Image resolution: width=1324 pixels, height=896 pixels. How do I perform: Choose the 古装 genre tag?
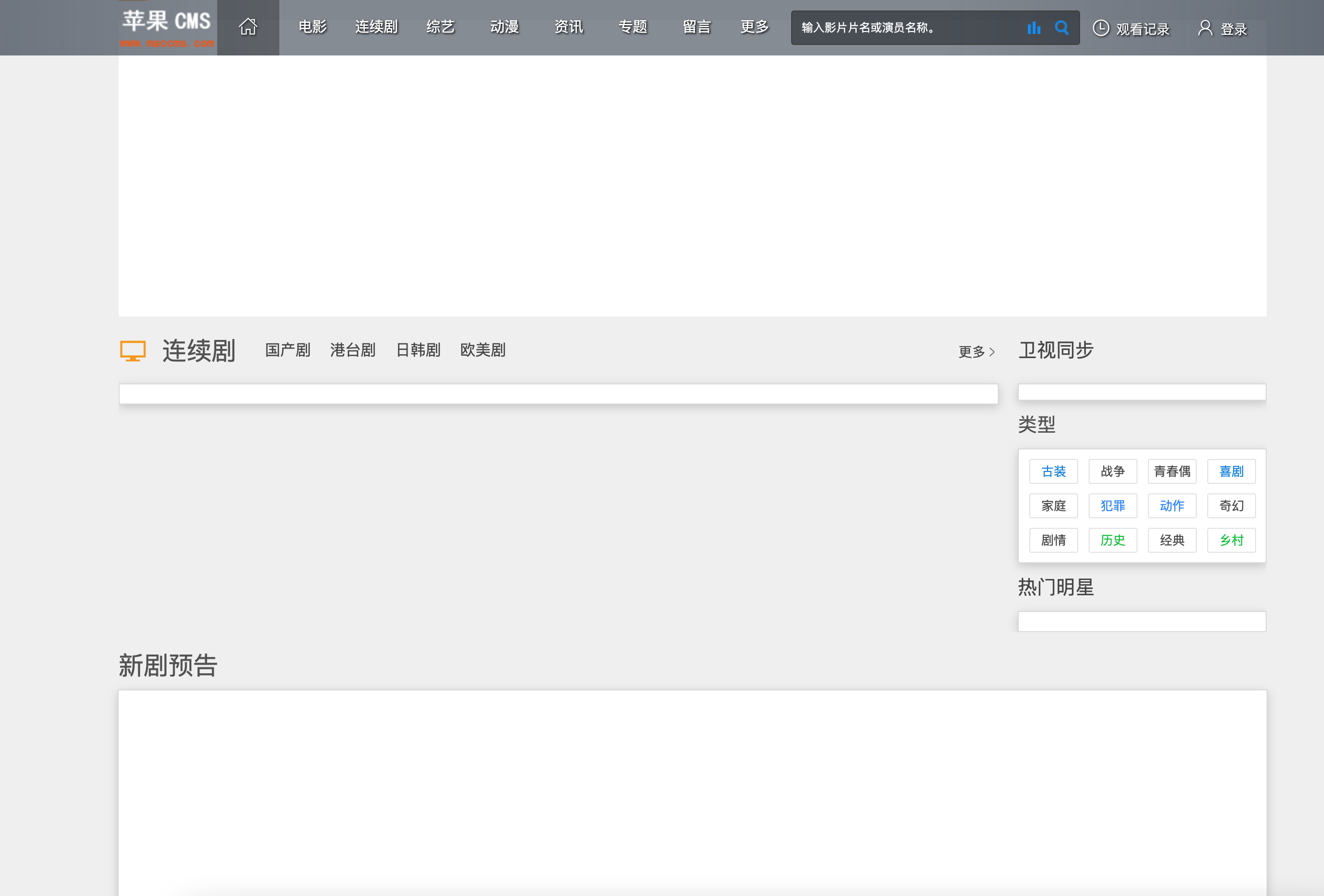(1053, 471)
